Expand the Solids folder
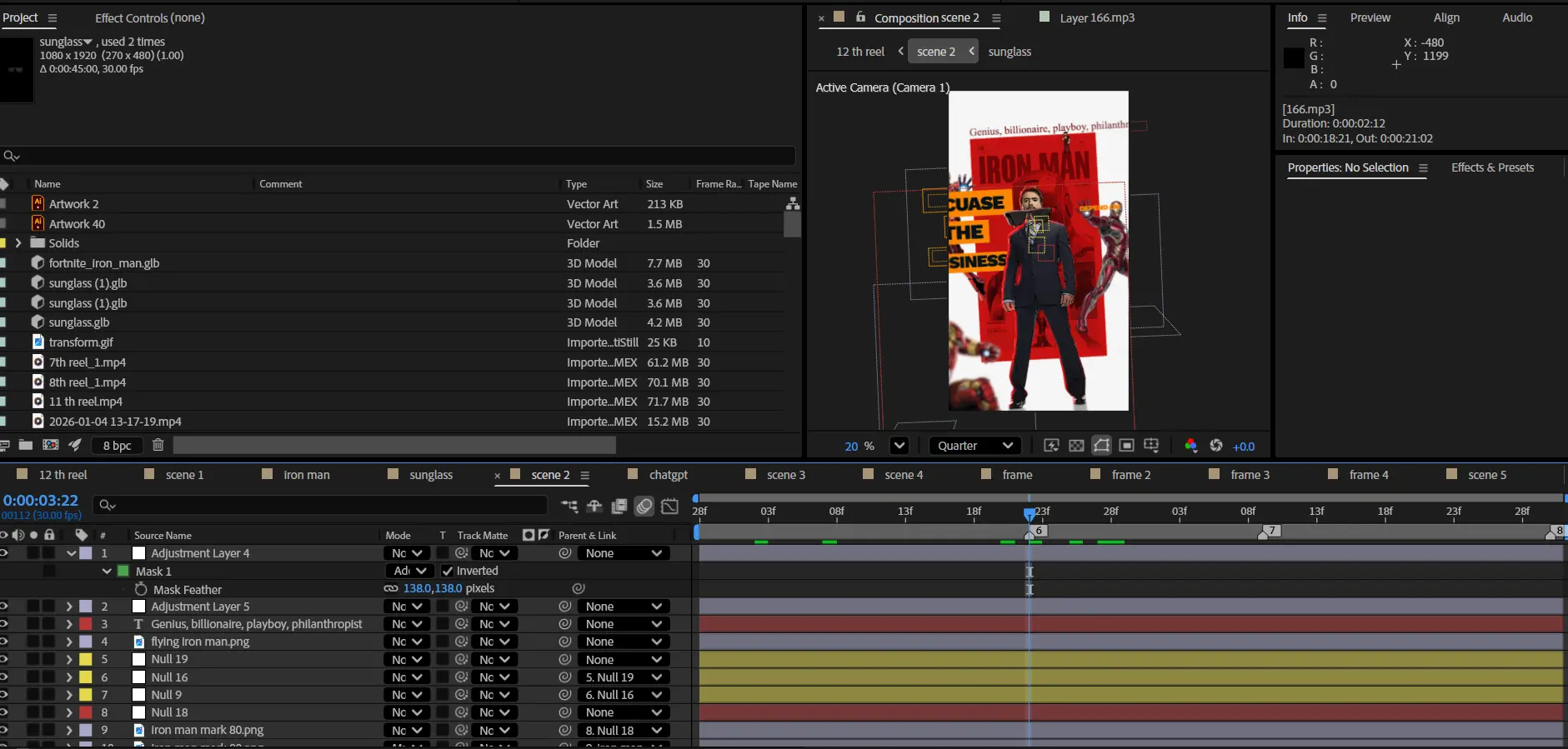Viewport: 1568px width, 749px height. pos(18,243)
